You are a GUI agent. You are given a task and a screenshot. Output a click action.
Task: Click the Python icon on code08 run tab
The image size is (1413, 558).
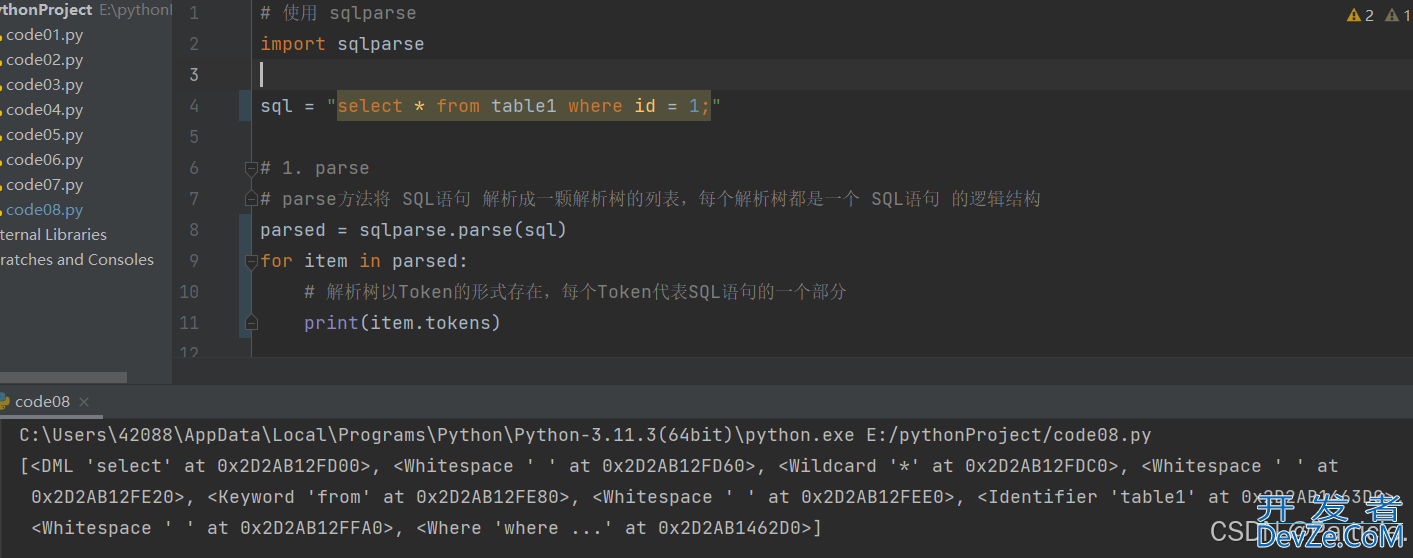coord(4,402)
